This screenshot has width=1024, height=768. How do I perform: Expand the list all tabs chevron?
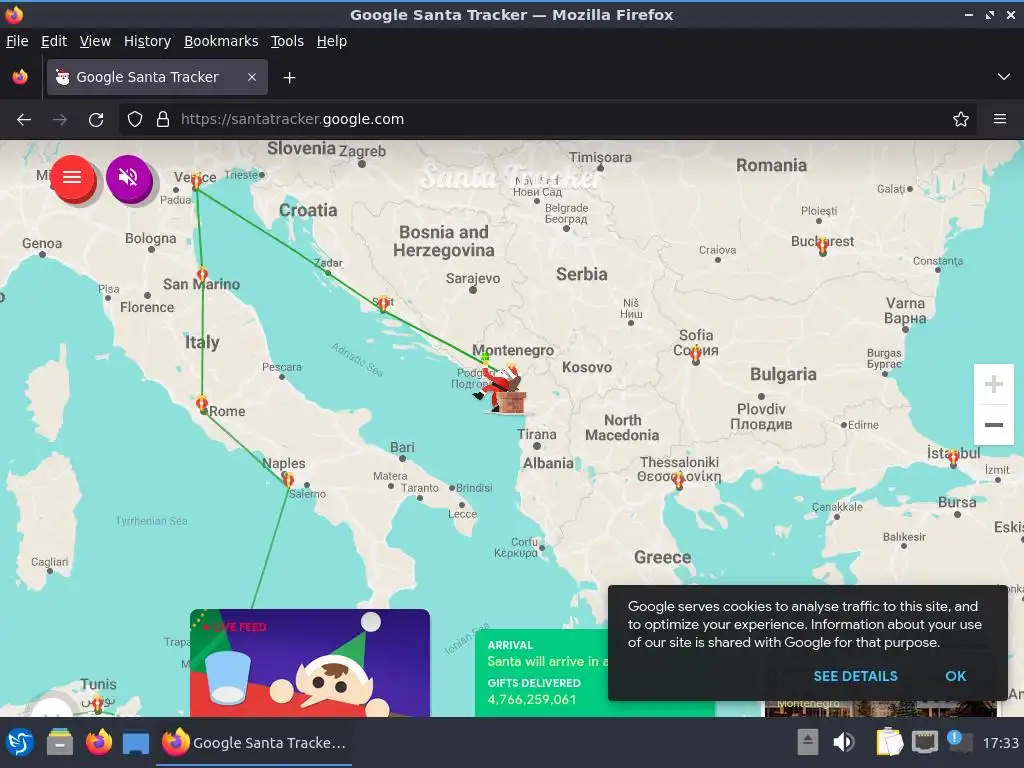1003,77
